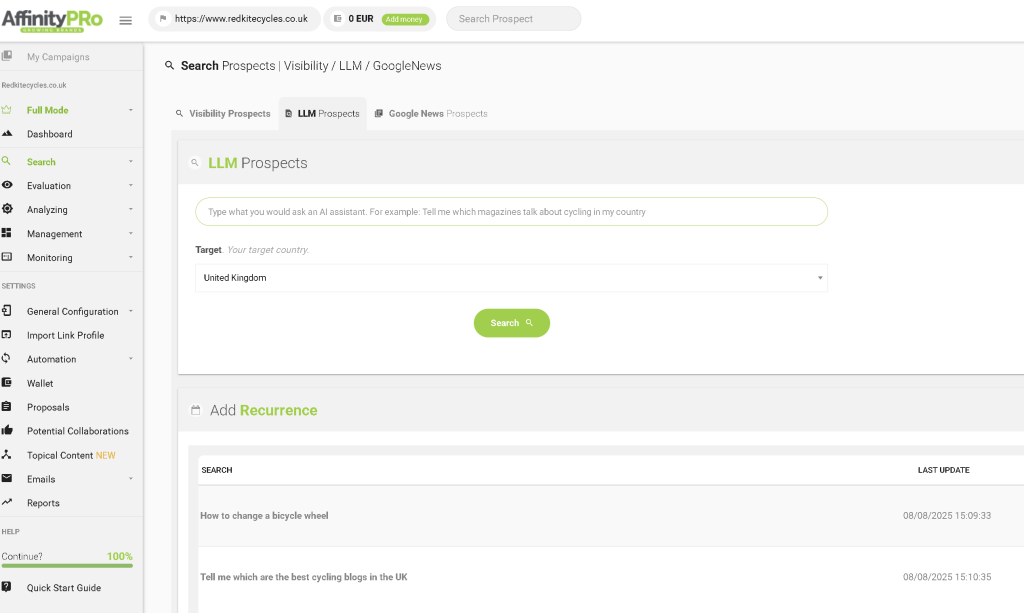This screenshot has height=613, width=1024.
Task: Open Proposals clipboard icon
Action: click(7, 407)
